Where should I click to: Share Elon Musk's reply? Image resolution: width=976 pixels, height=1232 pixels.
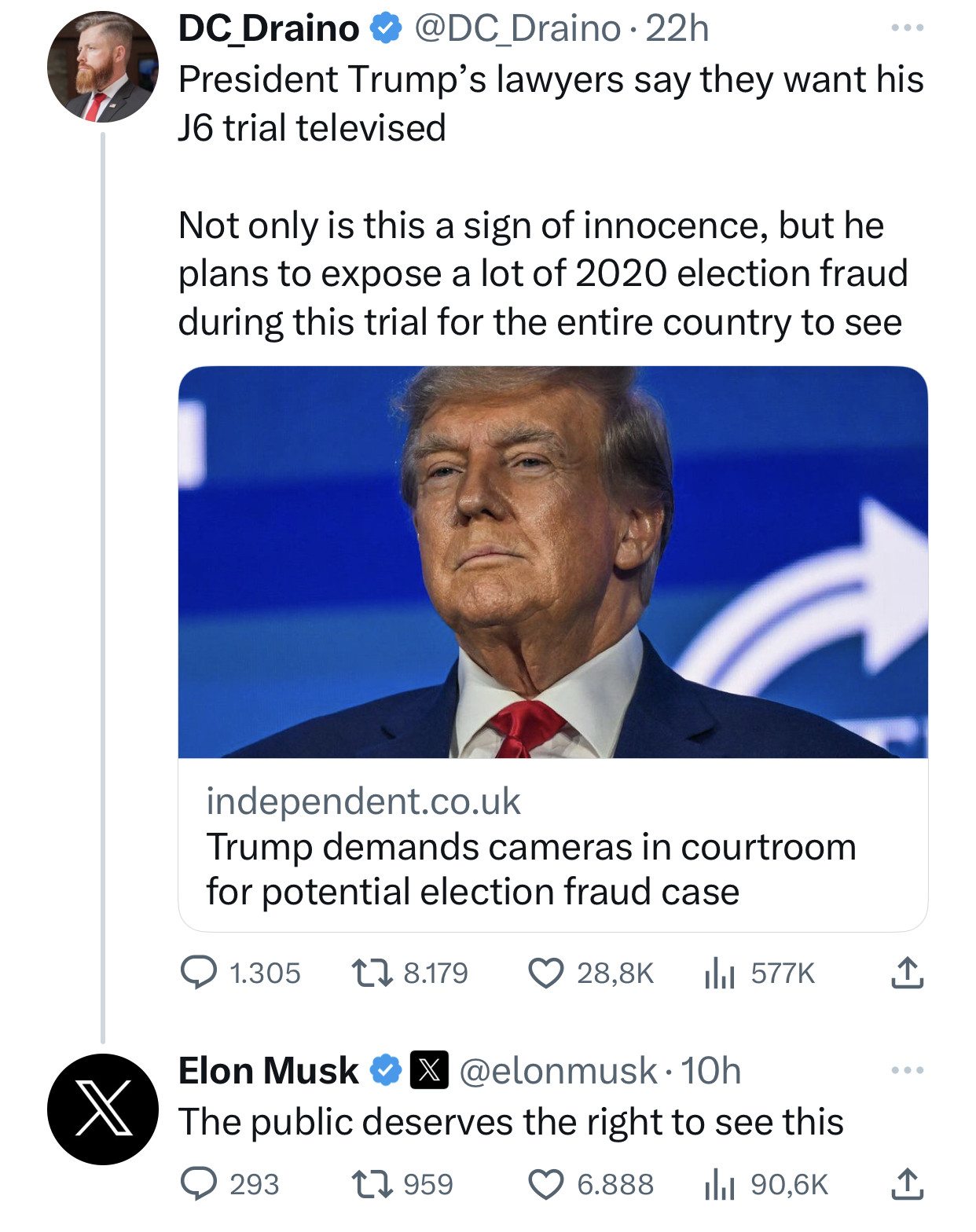tap(907, 1183)
